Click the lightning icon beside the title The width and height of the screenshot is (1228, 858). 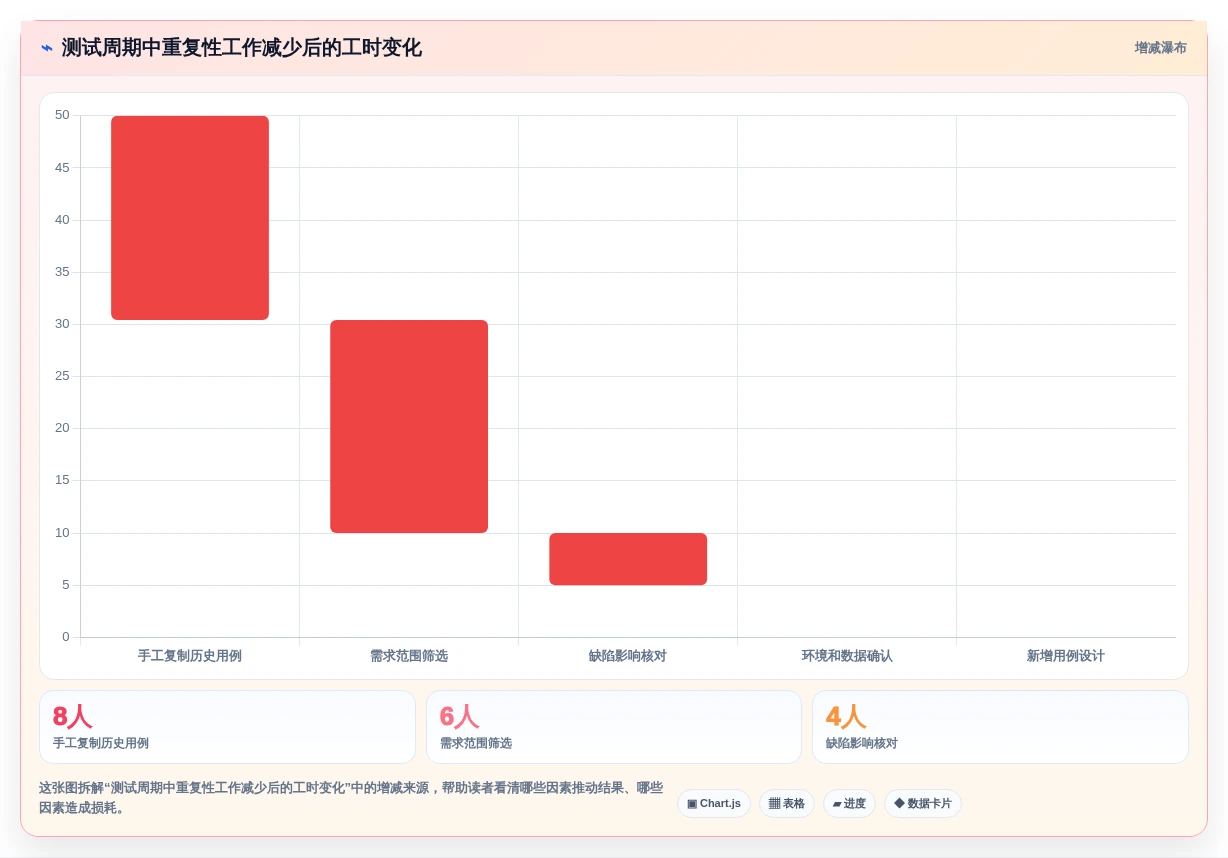click(46, 48)
